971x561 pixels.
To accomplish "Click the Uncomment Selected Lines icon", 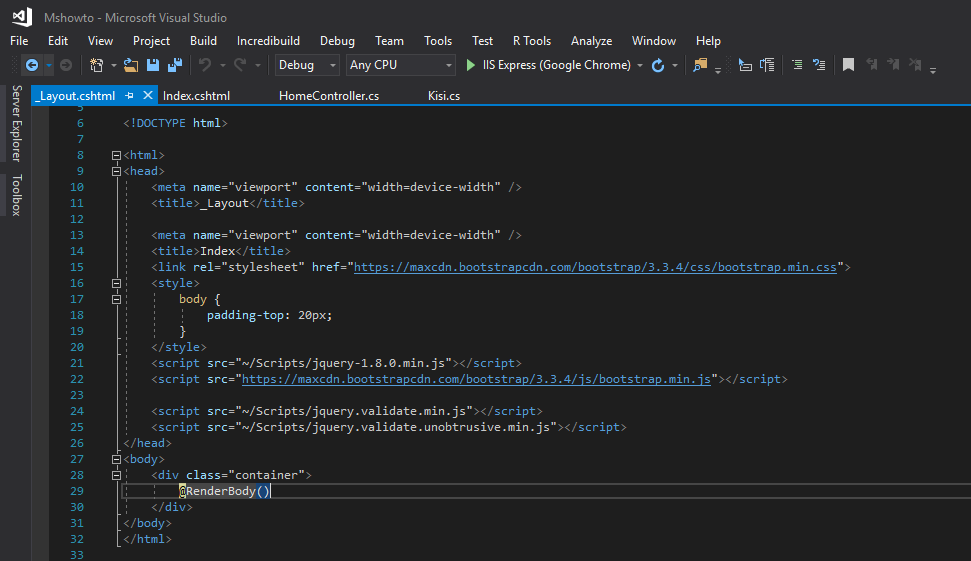I will tap(819, 65).
